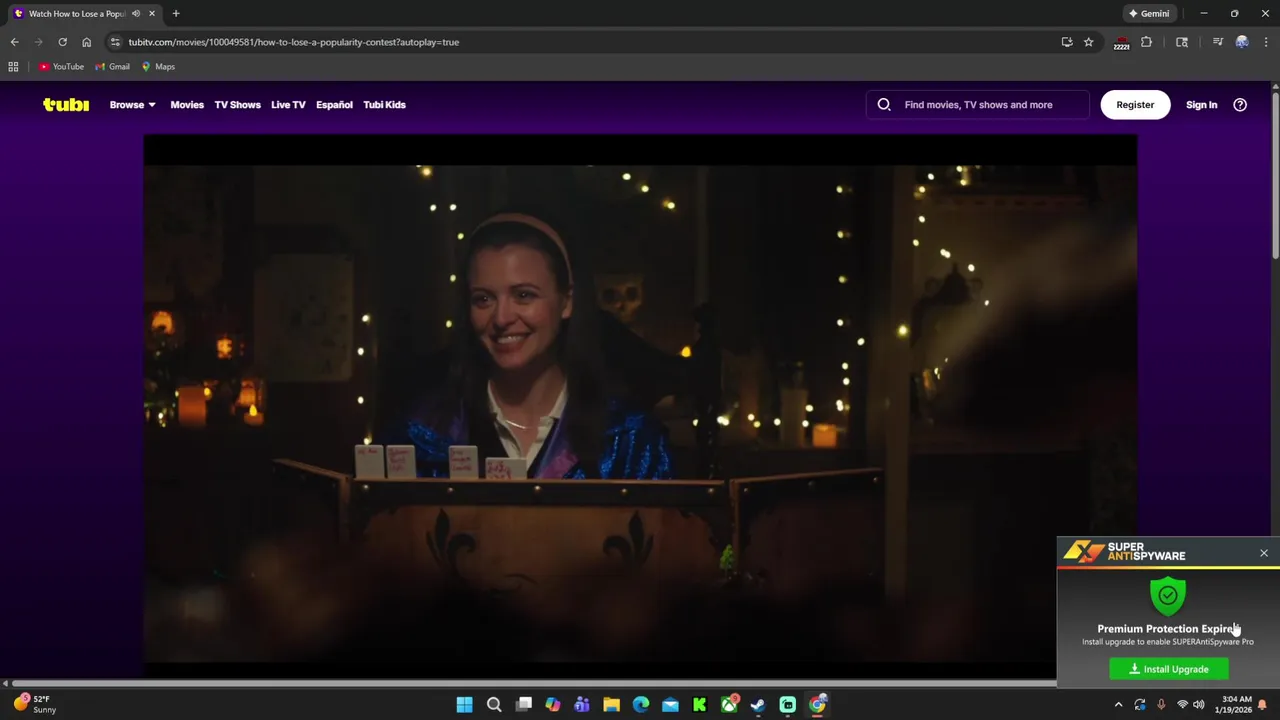
Task: Open the Tubi help question mark icon
Action: 1240,104
